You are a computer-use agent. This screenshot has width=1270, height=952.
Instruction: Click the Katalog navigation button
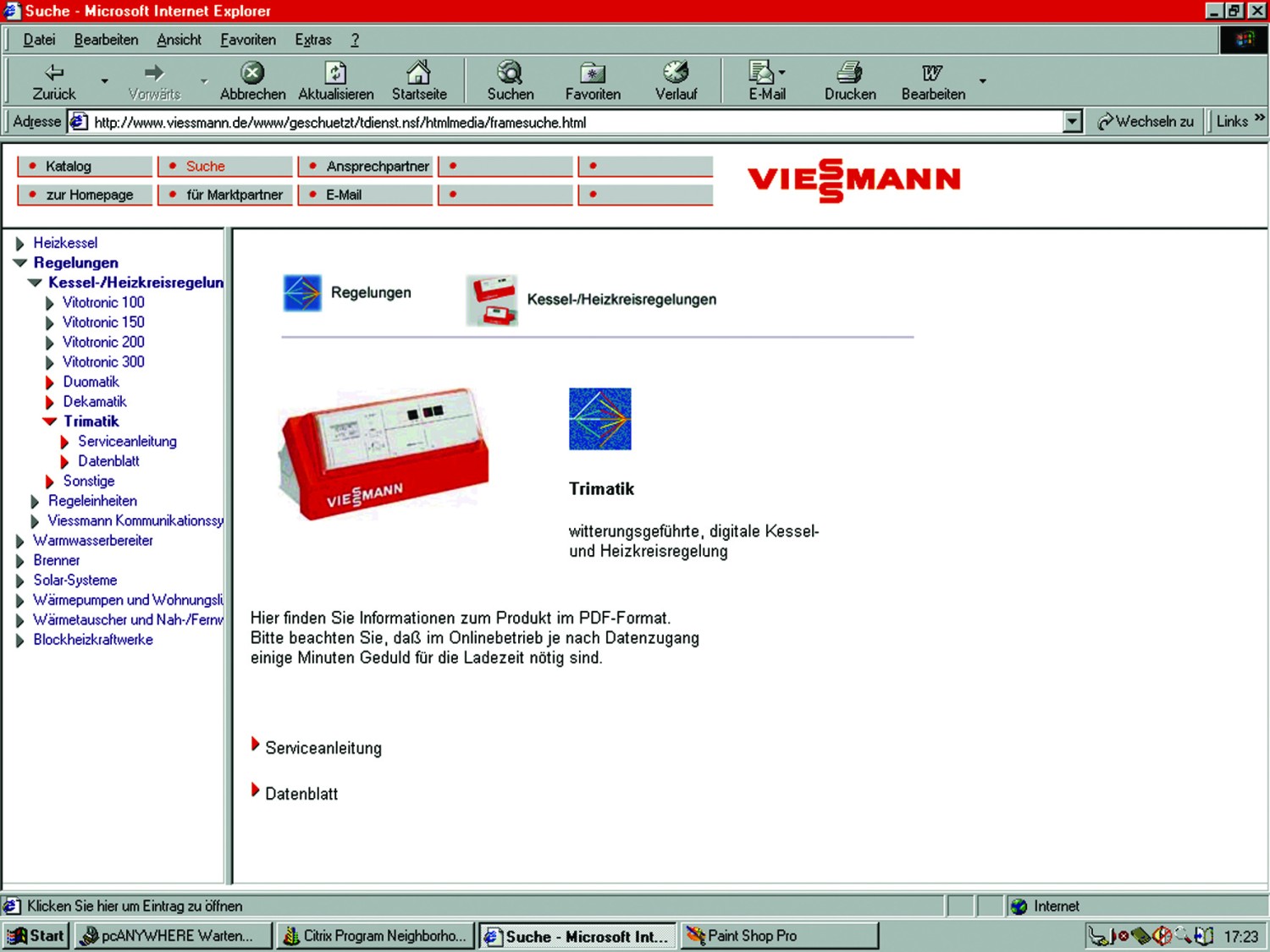click(x=85, y=166)
